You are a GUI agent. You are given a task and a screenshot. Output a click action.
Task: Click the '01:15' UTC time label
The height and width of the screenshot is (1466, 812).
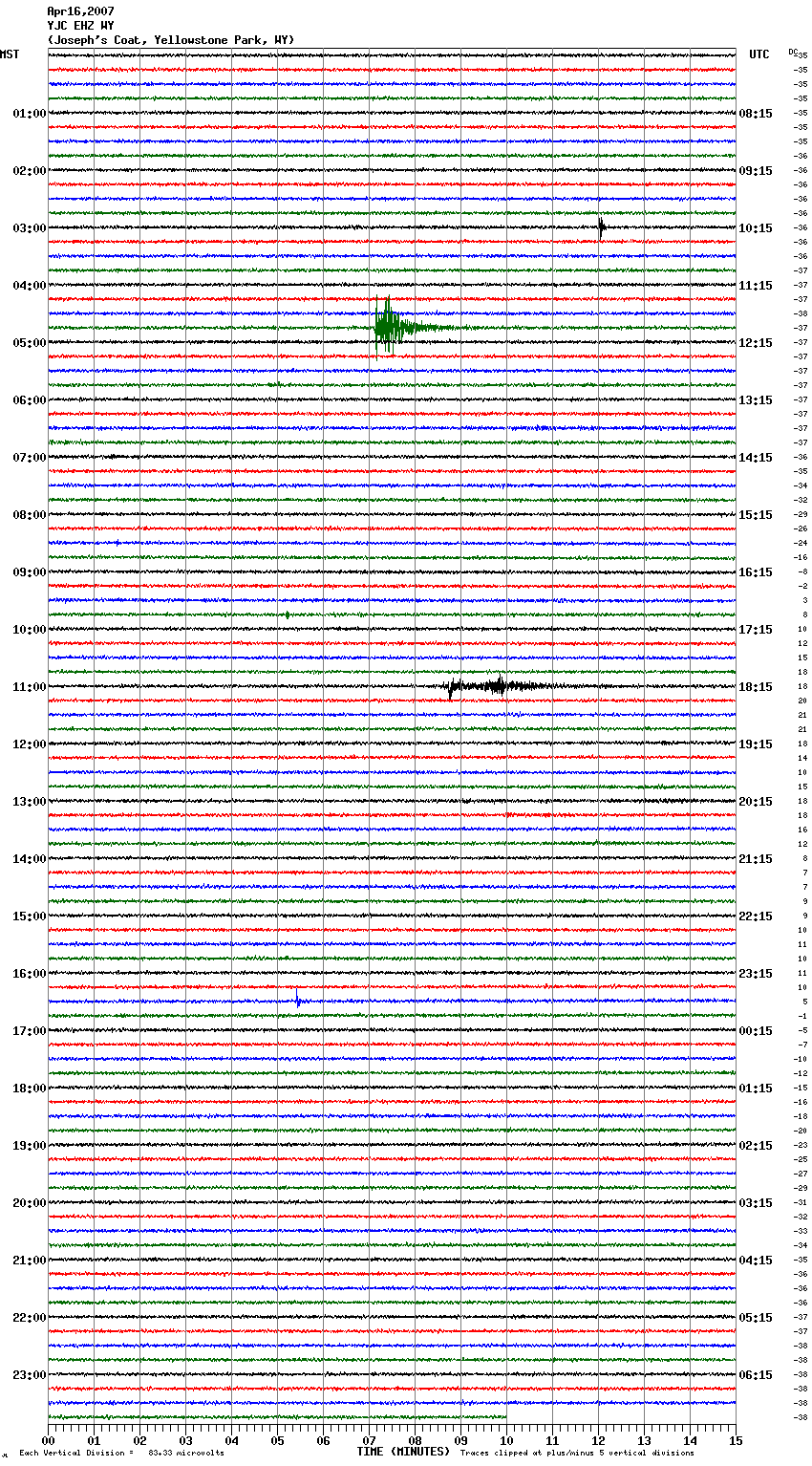(x=756, y=1089)
